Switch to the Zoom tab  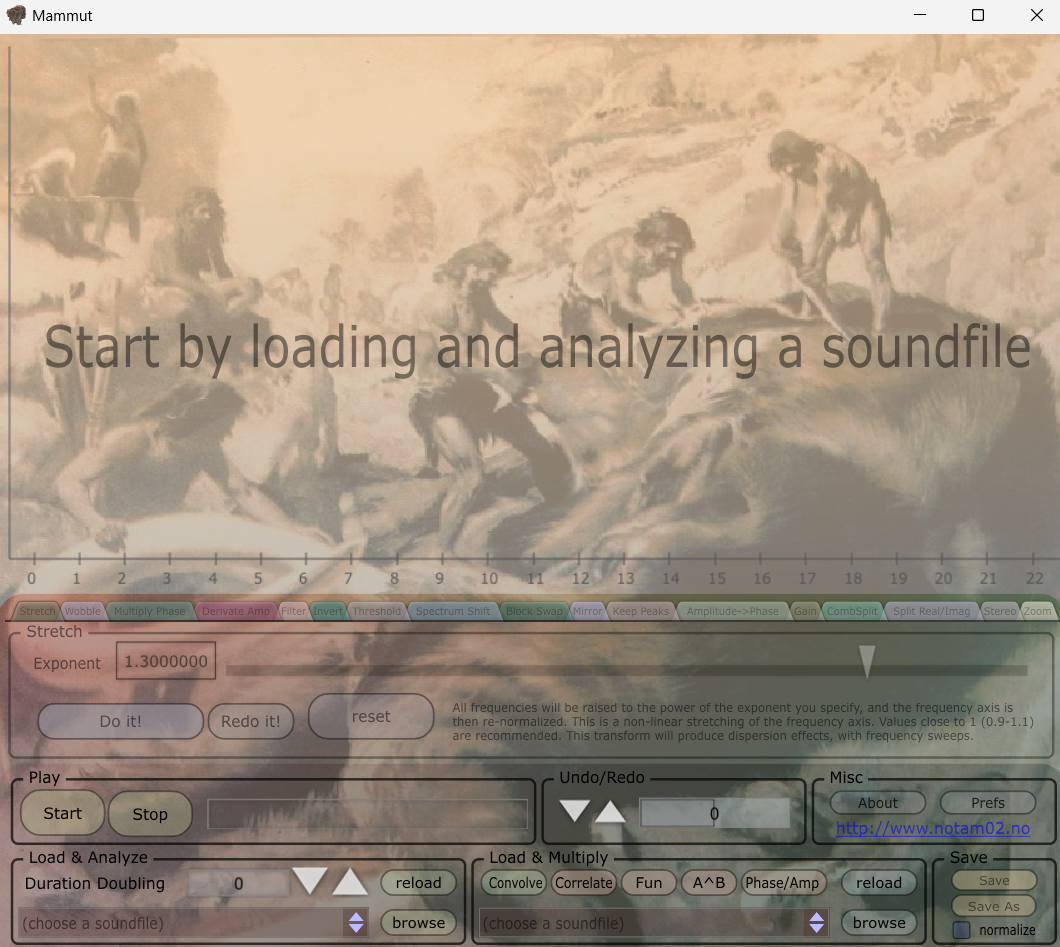click(x=1038, y=611)
